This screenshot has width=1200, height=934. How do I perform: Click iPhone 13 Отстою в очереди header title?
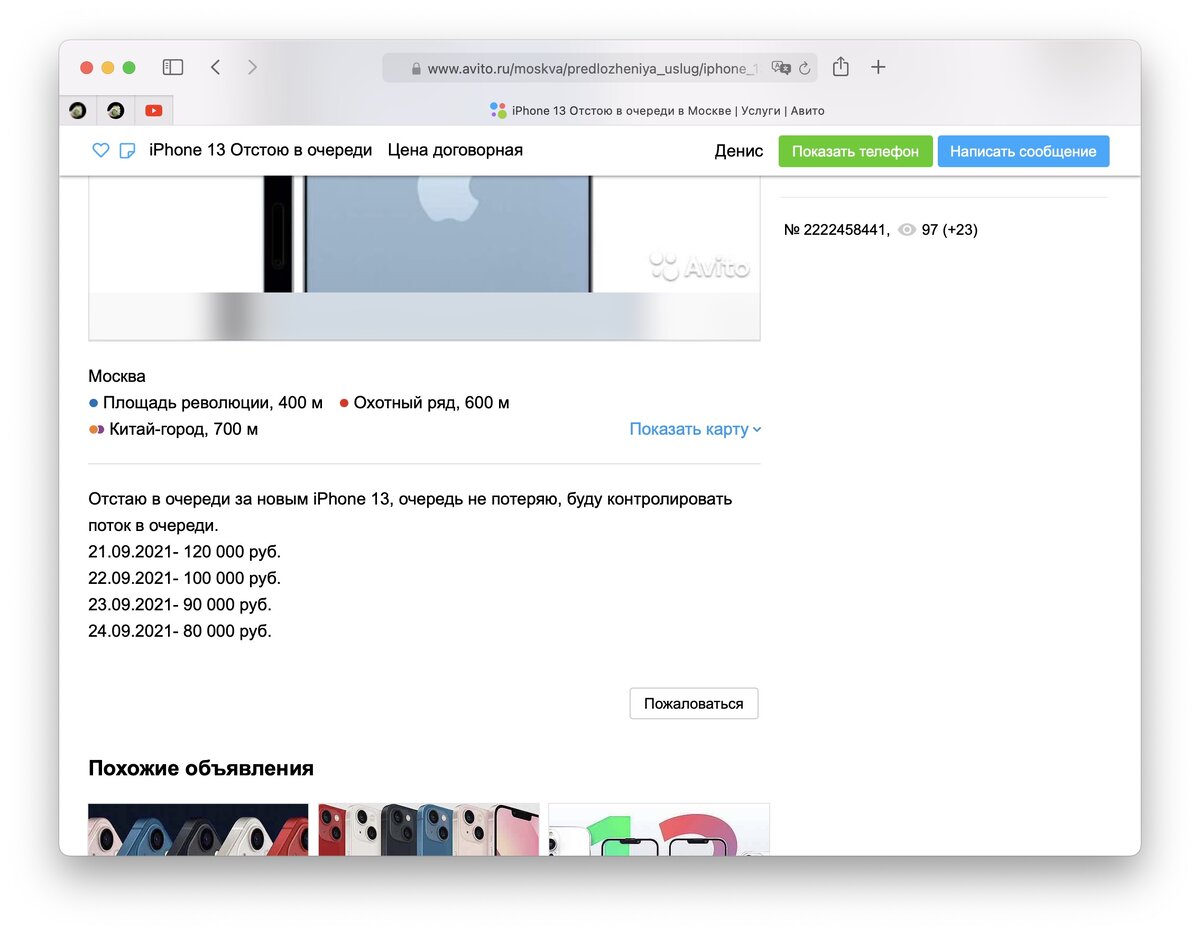point(260,150)
